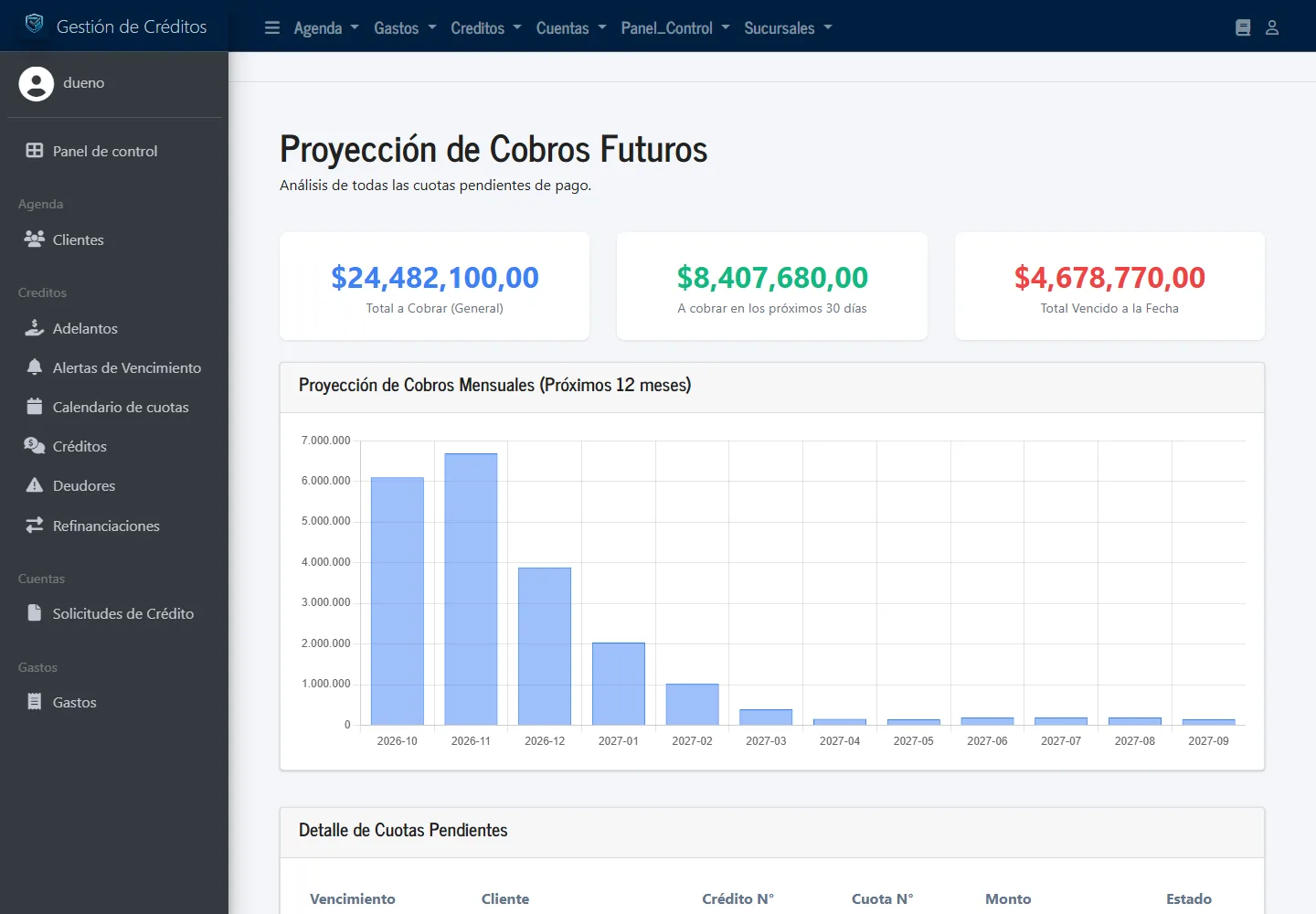Click the Adelantos hand icon
The image size is (1316, 914).
click(x=35, y=328)
